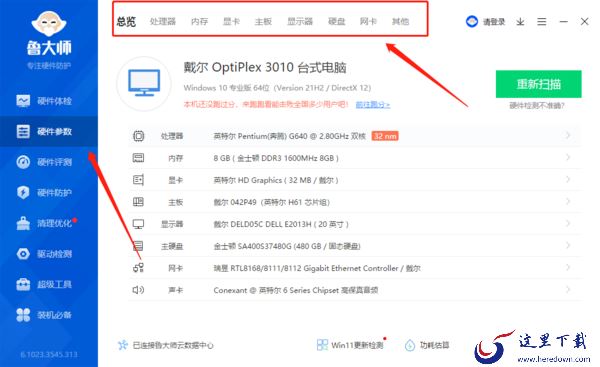Open the download manager arrow icon
The width and height of the screenshot is (600, 367).
coord(520,22)
